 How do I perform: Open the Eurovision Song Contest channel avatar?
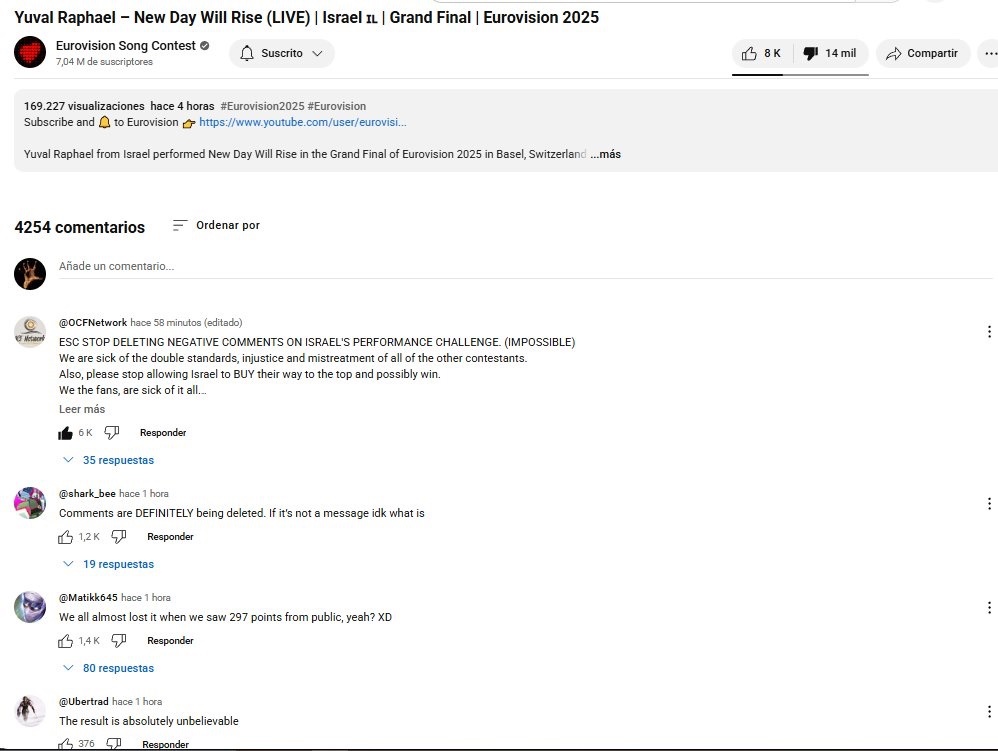click(30, 52)
